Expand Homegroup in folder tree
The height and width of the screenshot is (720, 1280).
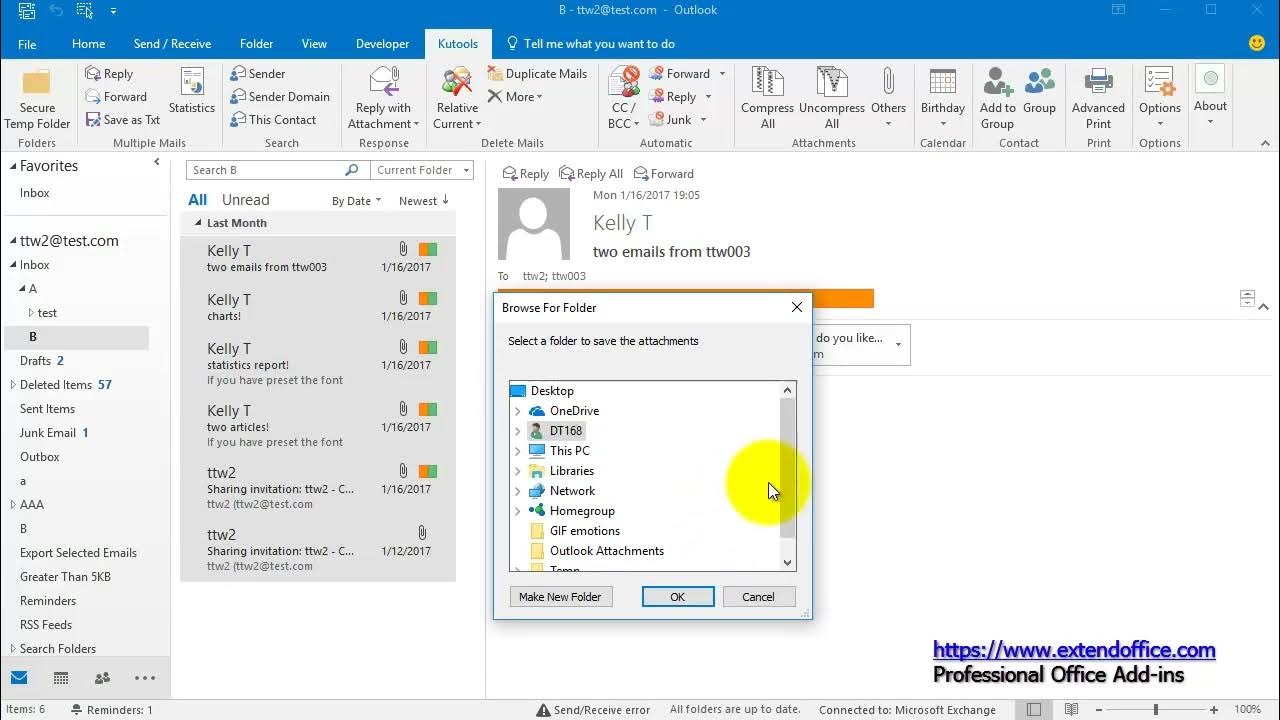tap(517, 511)
